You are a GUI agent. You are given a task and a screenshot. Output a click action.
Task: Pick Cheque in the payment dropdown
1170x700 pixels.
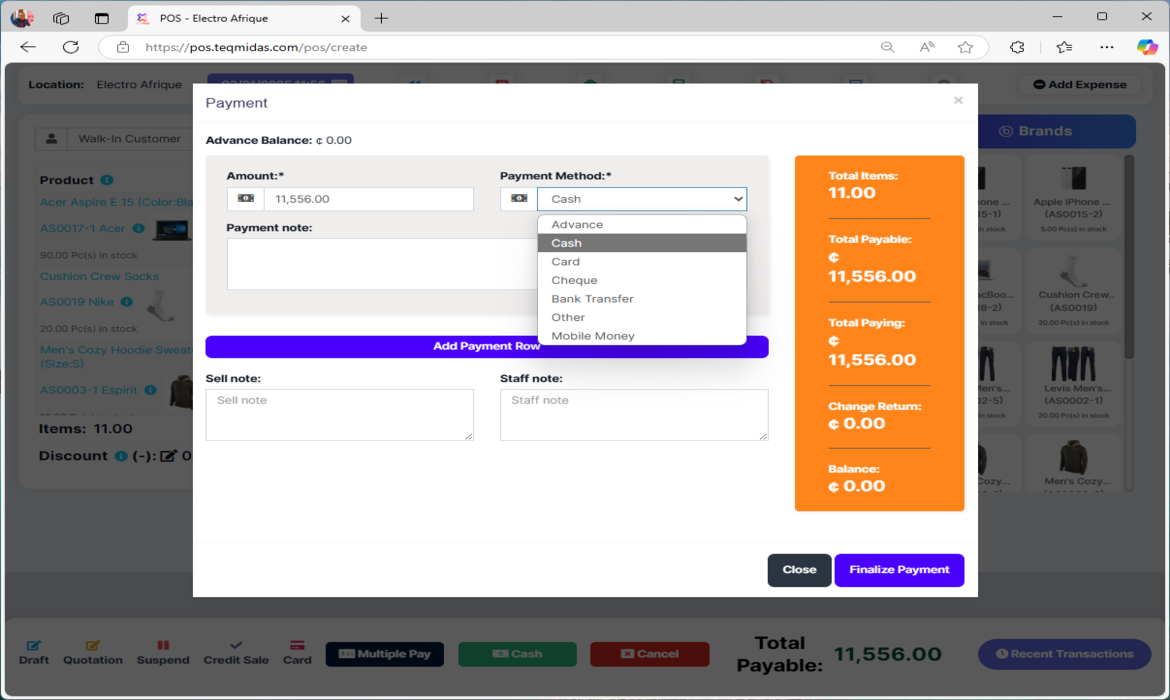coord(574,280)
